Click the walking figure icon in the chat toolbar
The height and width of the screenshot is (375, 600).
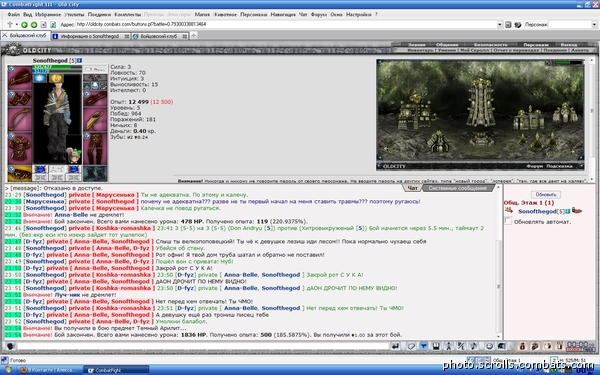pyautogui.click(x=448, y=346)
